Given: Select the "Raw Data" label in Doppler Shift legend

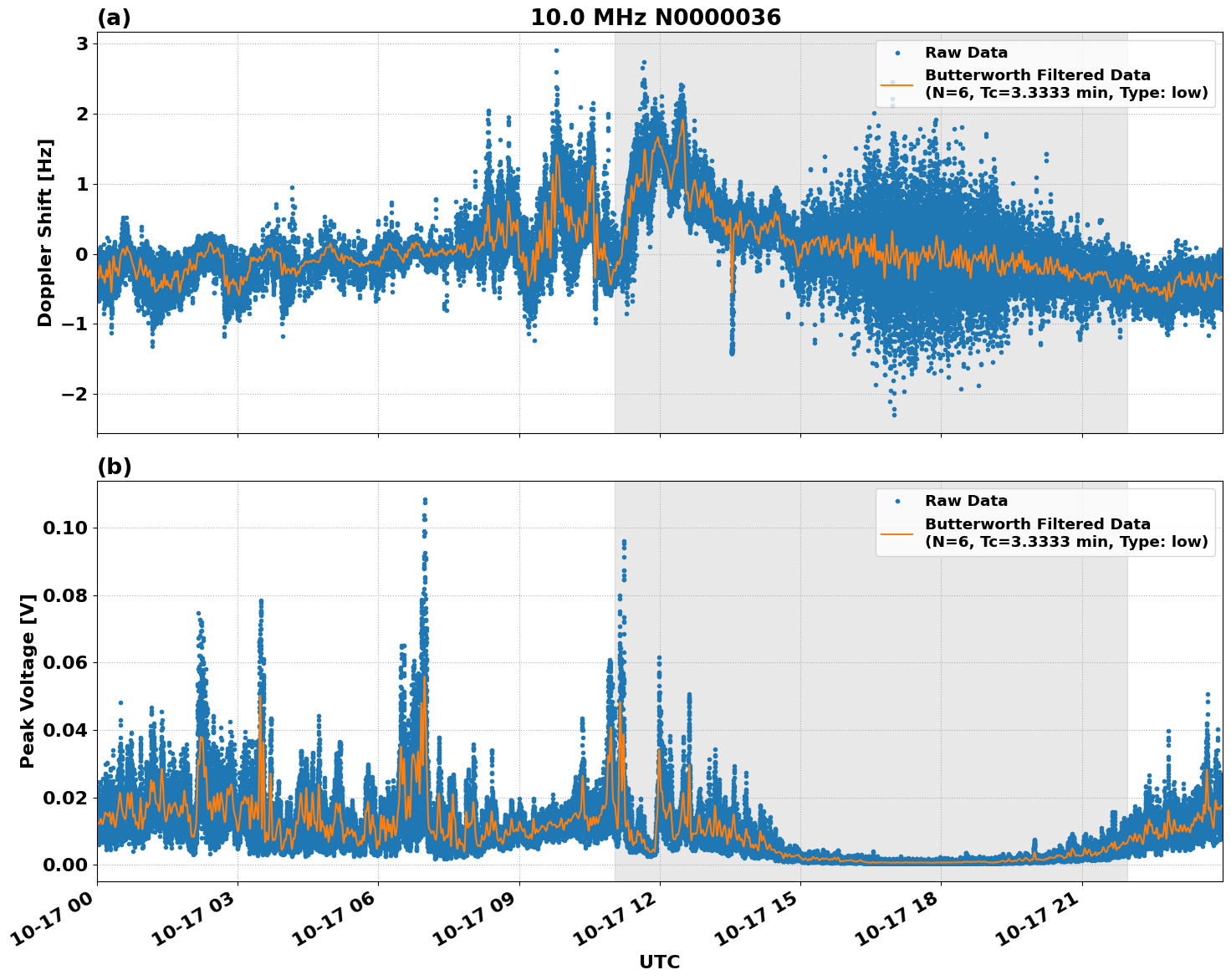Looking at the screenshot, I should point(966,54).
